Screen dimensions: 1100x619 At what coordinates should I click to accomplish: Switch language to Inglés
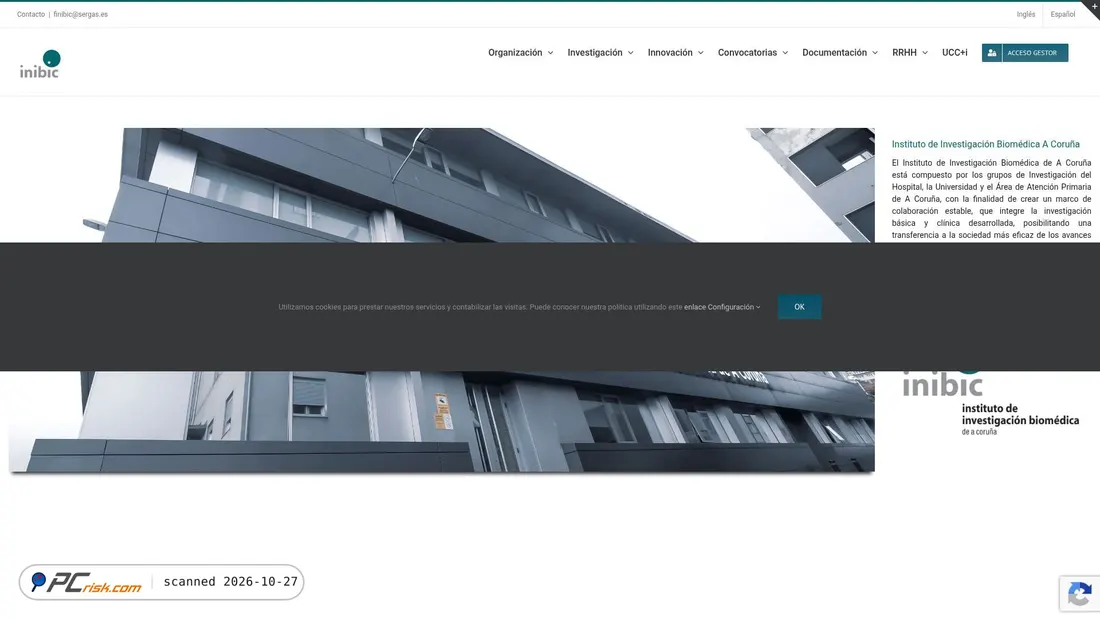(1026, 14)
